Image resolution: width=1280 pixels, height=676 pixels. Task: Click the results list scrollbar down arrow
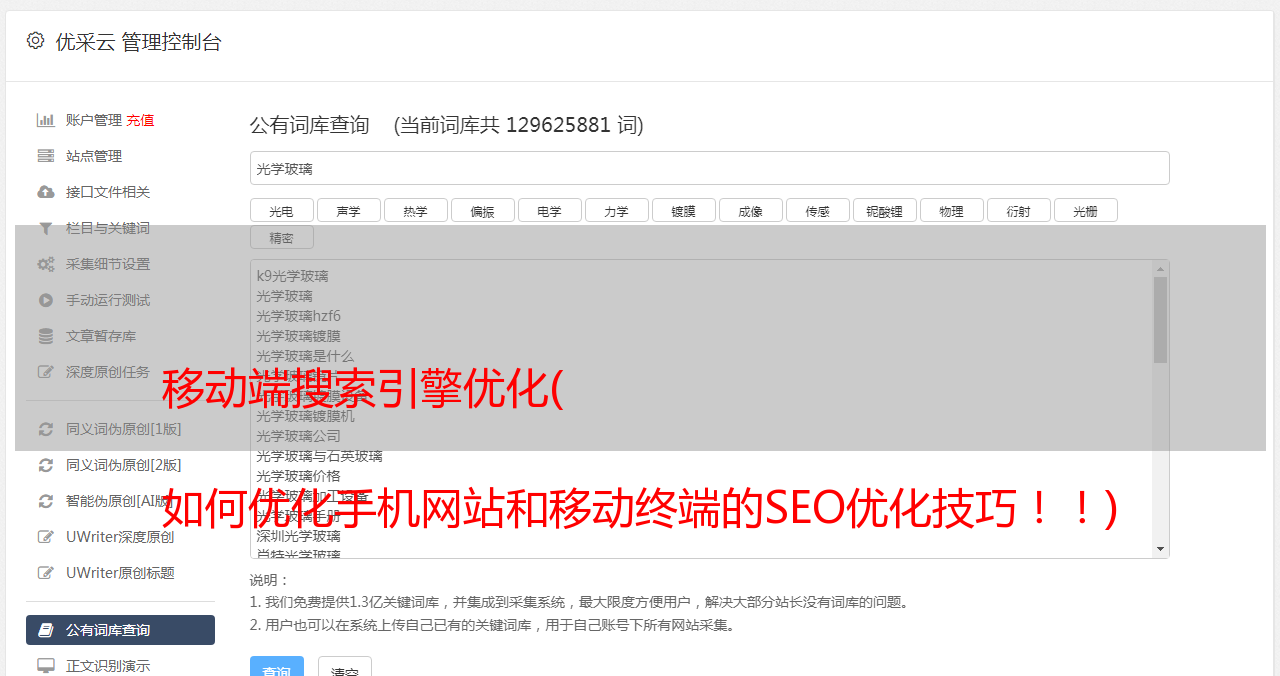1160,549
